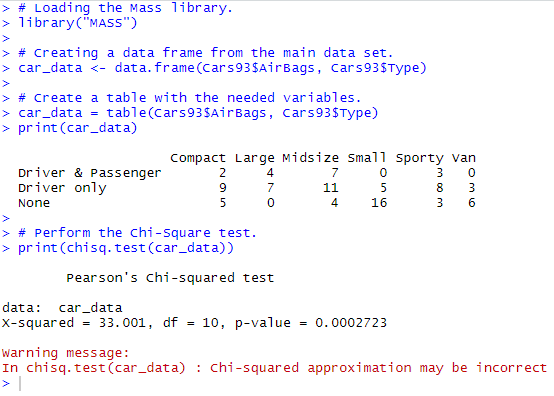Click the Pearson's Chi-squared test heading

click(x=170, y=278)
